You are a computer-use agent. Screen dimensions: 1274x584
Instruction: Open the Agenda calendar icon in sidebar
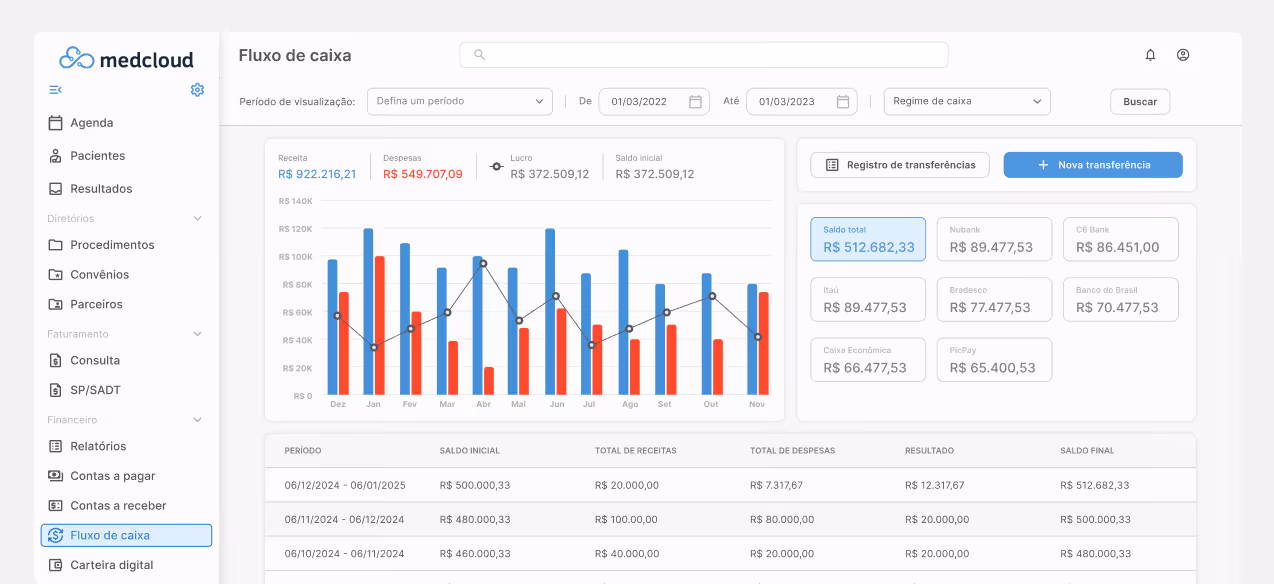click(x=54, y=122)
